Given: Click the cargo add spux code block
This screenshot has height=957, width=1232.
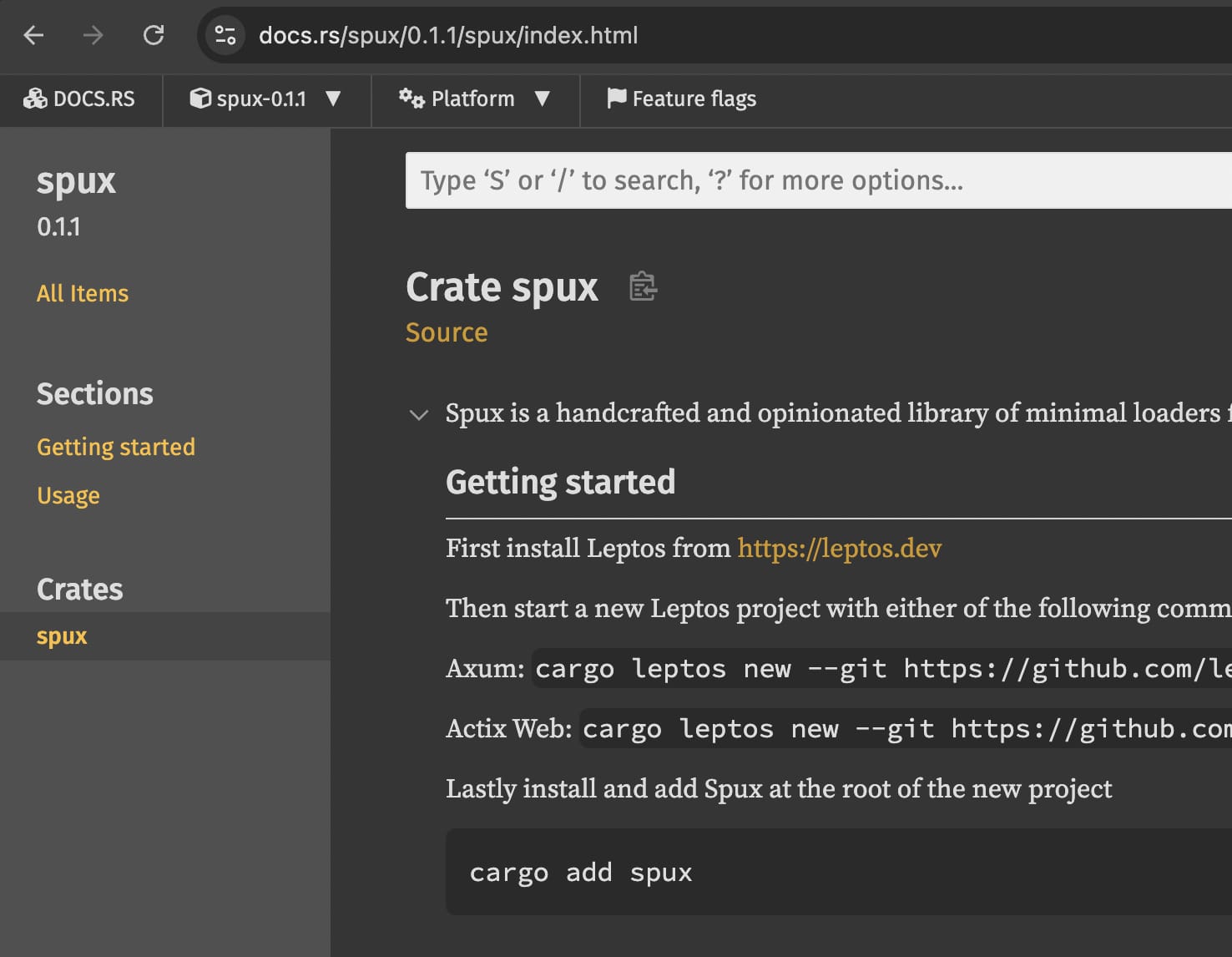Looking at the screenshot, I should (x=839, y=872).
